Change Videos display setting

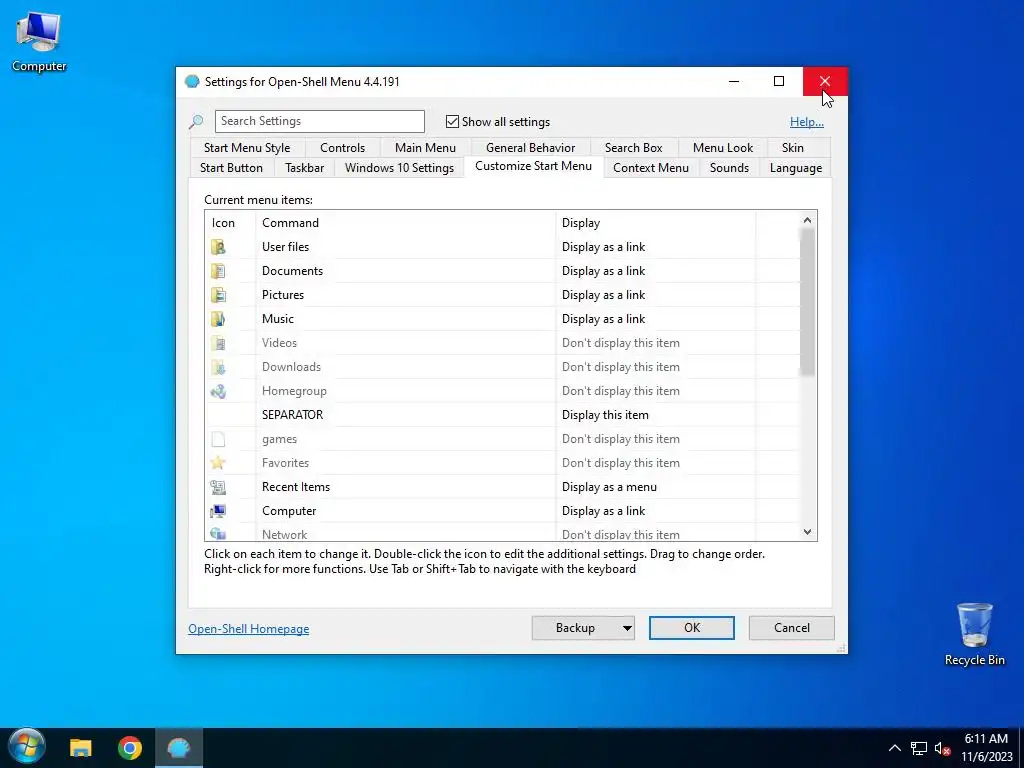(x=621, y=343)
